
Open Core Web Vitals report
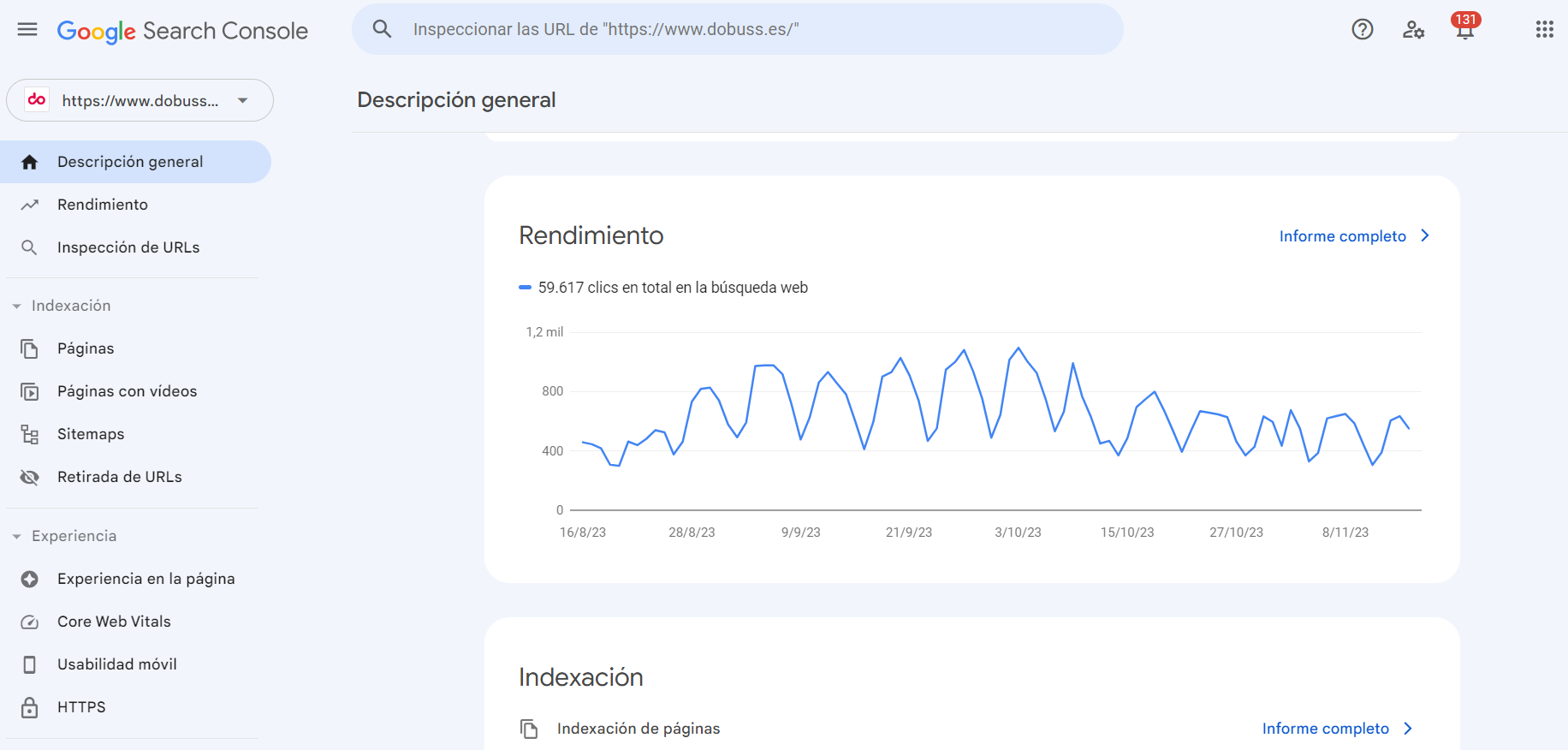tap(135, 622)
